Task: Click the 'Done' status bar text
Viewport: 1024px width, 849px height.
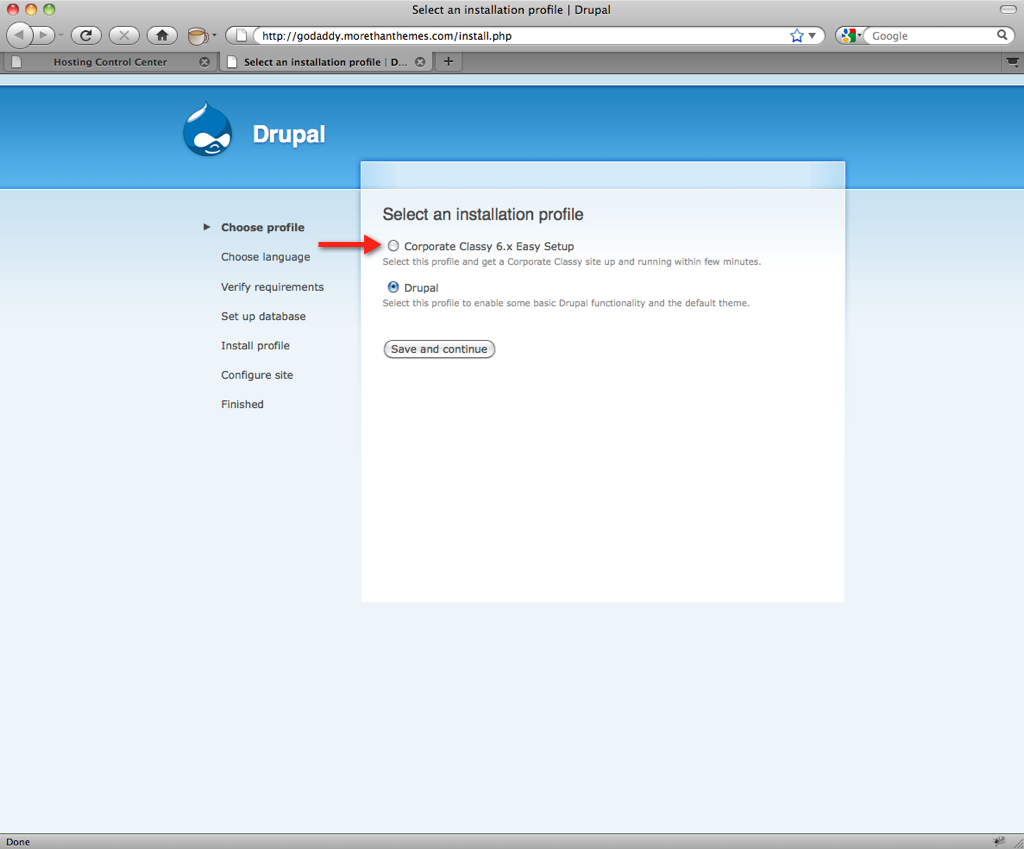Action: point(18,842)
